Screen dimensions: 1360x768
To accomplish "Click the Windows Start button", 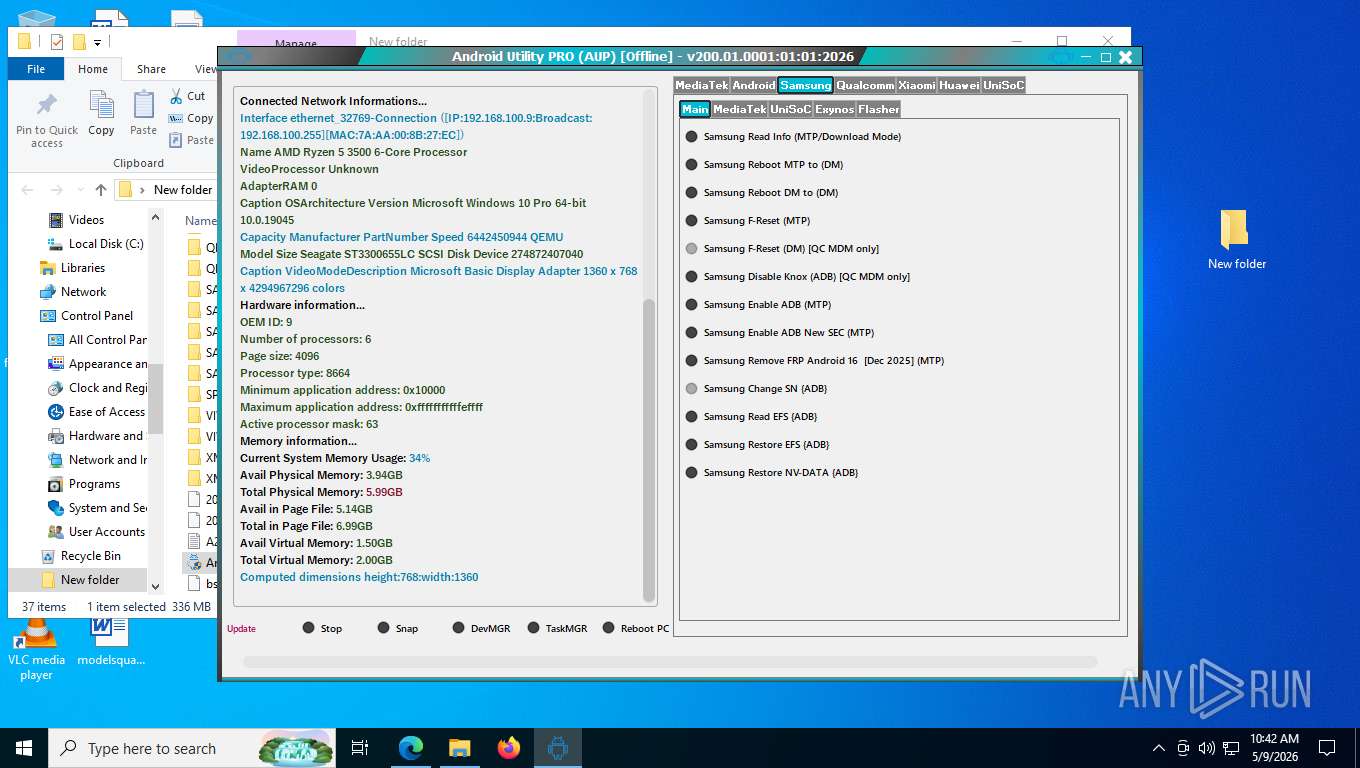I will click(x=24, y=748).
